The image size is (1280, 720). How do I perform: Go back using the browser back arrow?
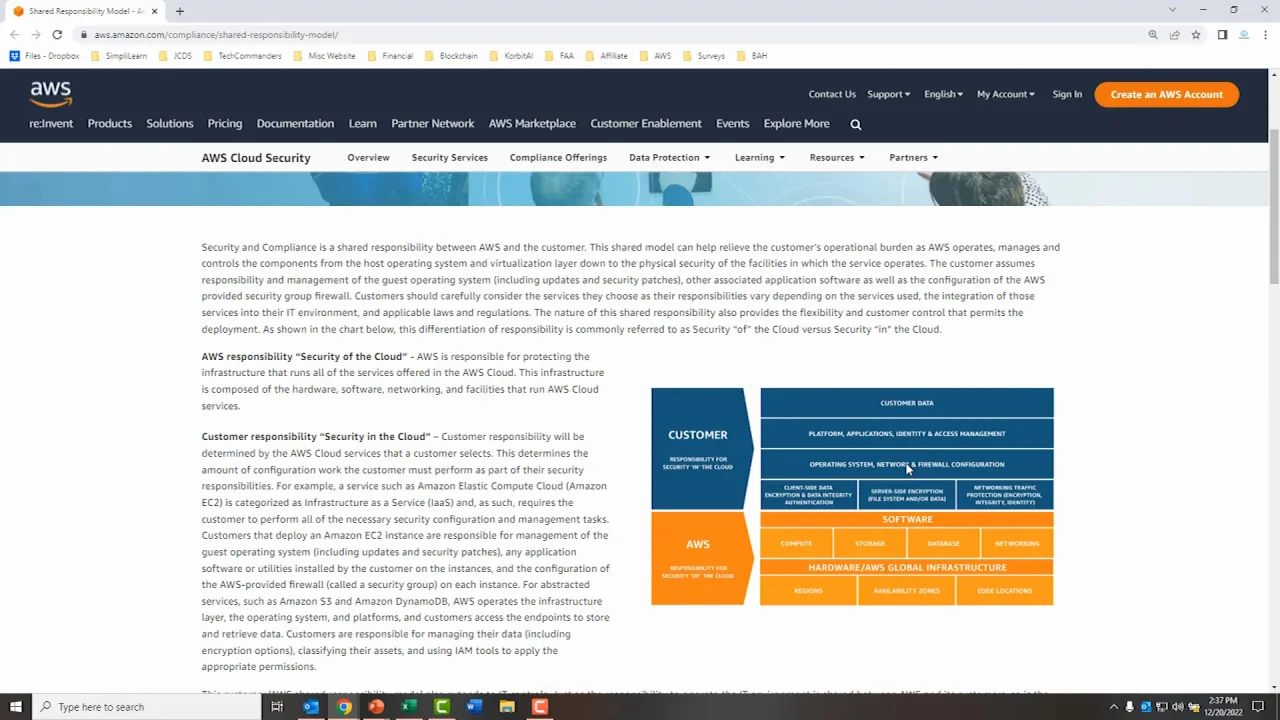14,34
